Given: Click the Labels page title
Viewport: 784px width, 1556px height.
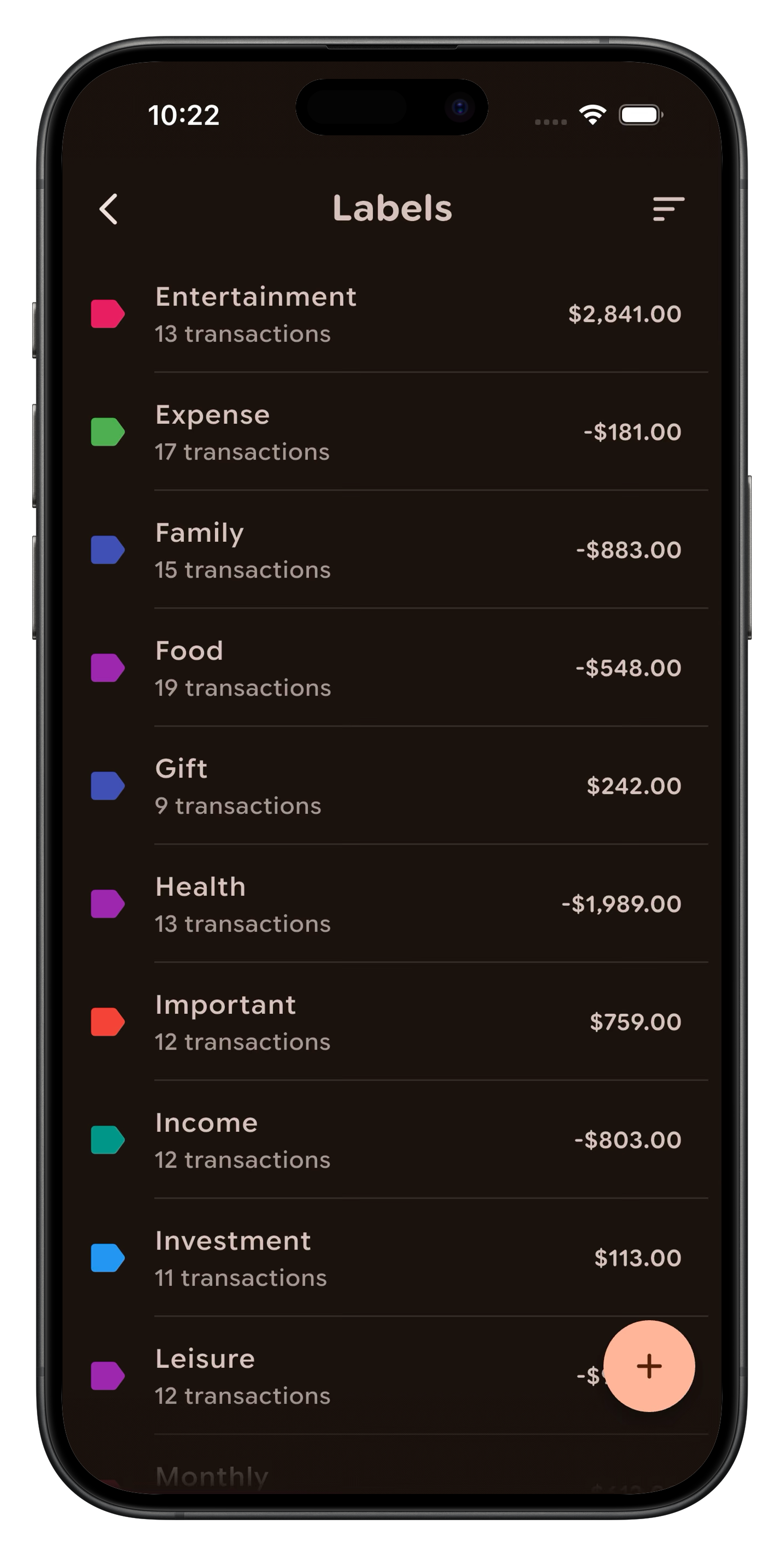Looking at the screenshot, I should click(392, 209).
